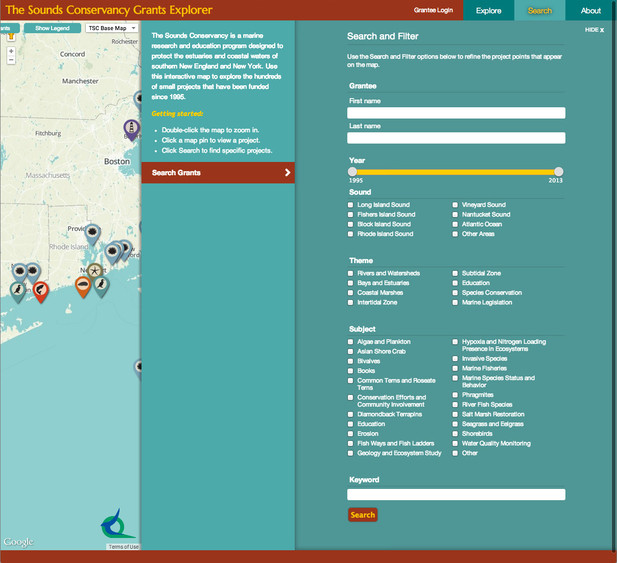Check the Salt Marsh Restoration checkbox

pyautogui.click(x=455, y=414)
